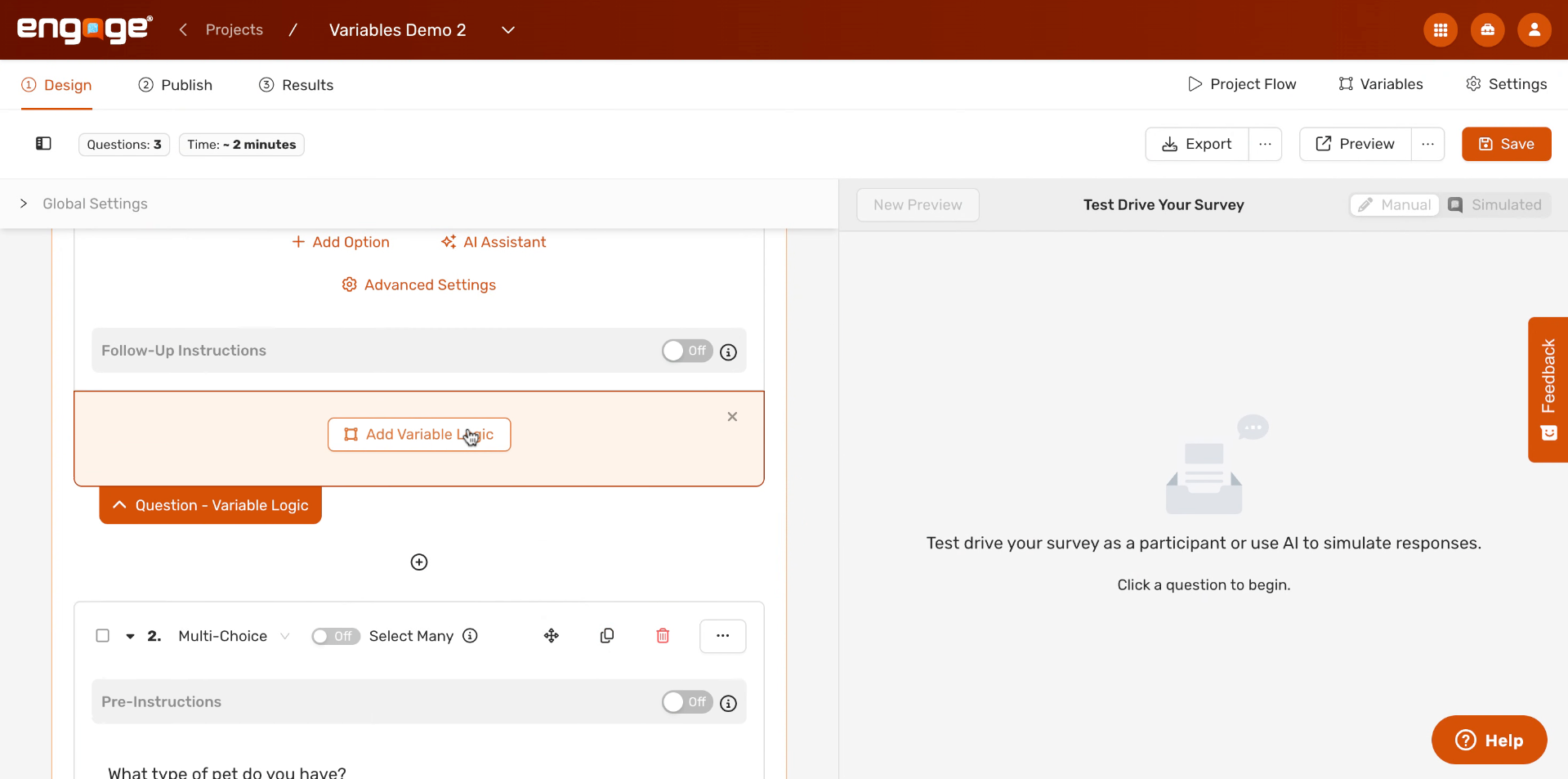Open Project Flow
The width and height of the screenshot is (1568, 779).
tap(1242, 84)
